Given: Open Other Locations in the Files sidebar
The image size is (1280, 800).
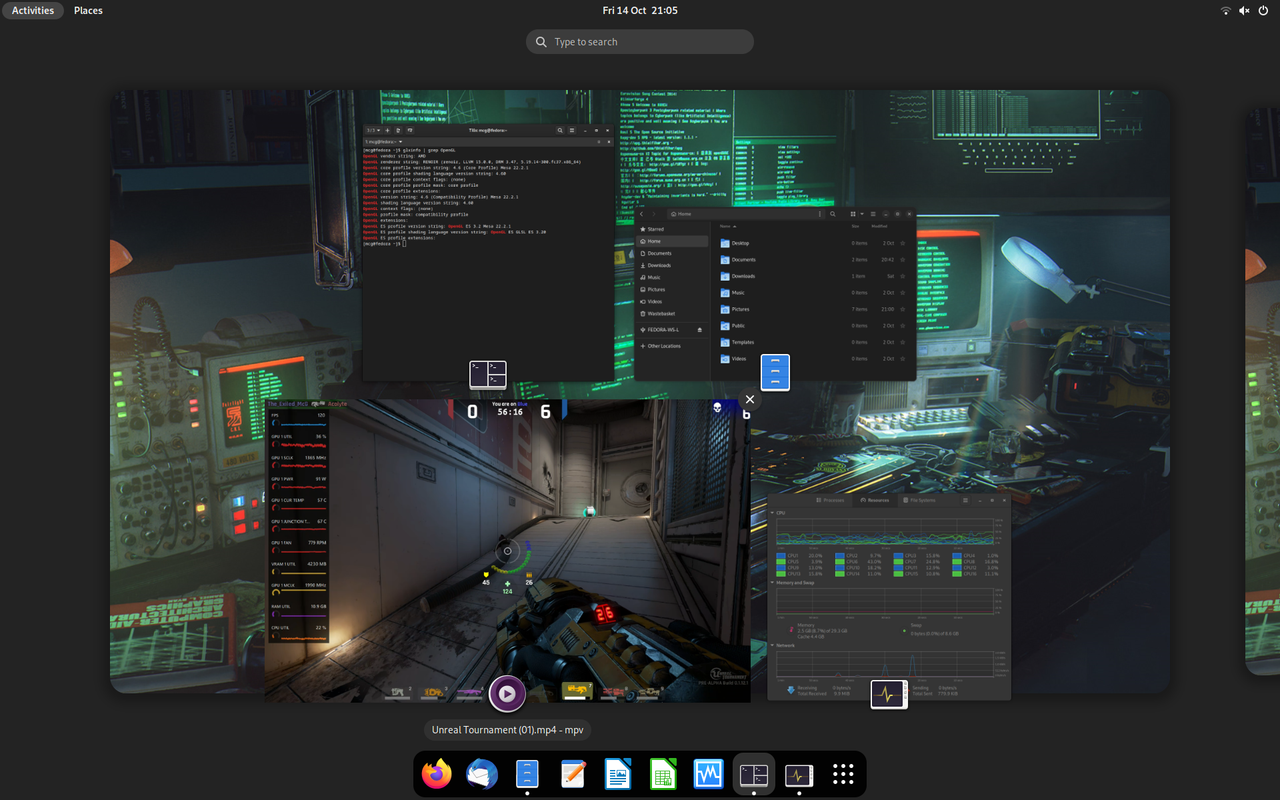Looking at the screenshot, I should pyautogui.click(x=661, y=346).
